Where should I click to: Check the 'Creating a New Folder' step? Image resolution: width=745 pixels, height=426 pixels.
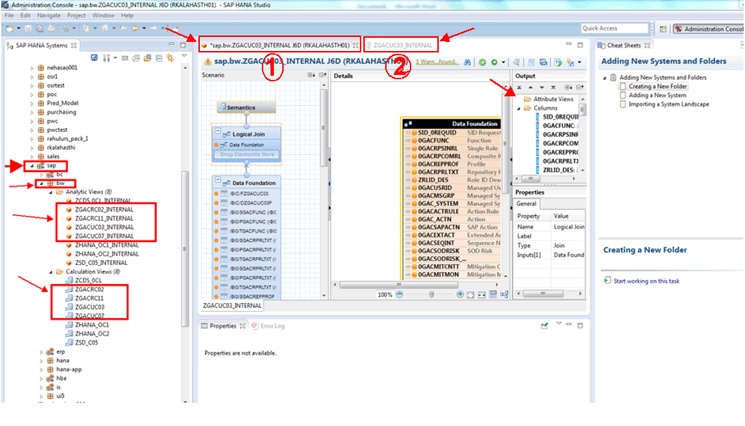pyautogui.click(x=623, y=86)
